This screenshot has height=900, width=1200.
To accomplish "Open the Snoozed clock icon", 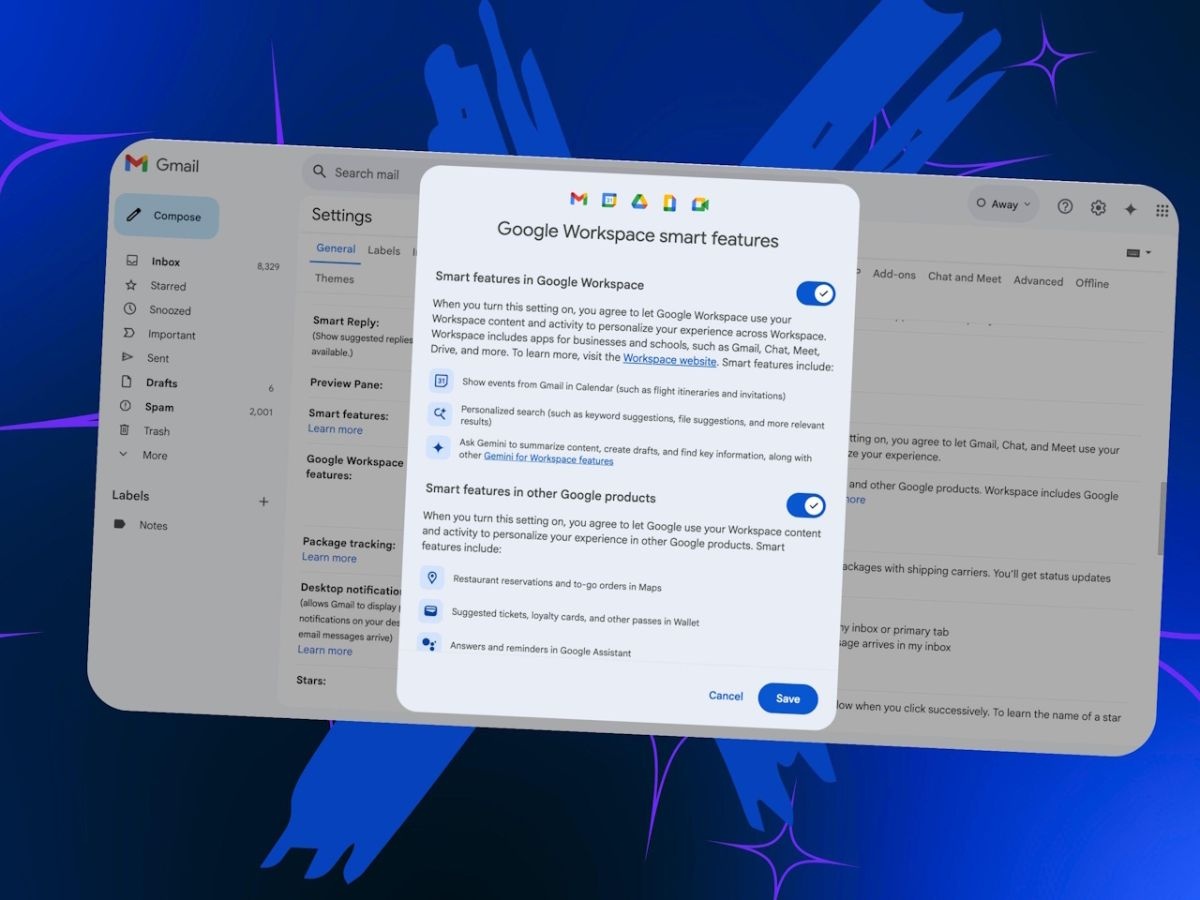I will click(129, 309).
